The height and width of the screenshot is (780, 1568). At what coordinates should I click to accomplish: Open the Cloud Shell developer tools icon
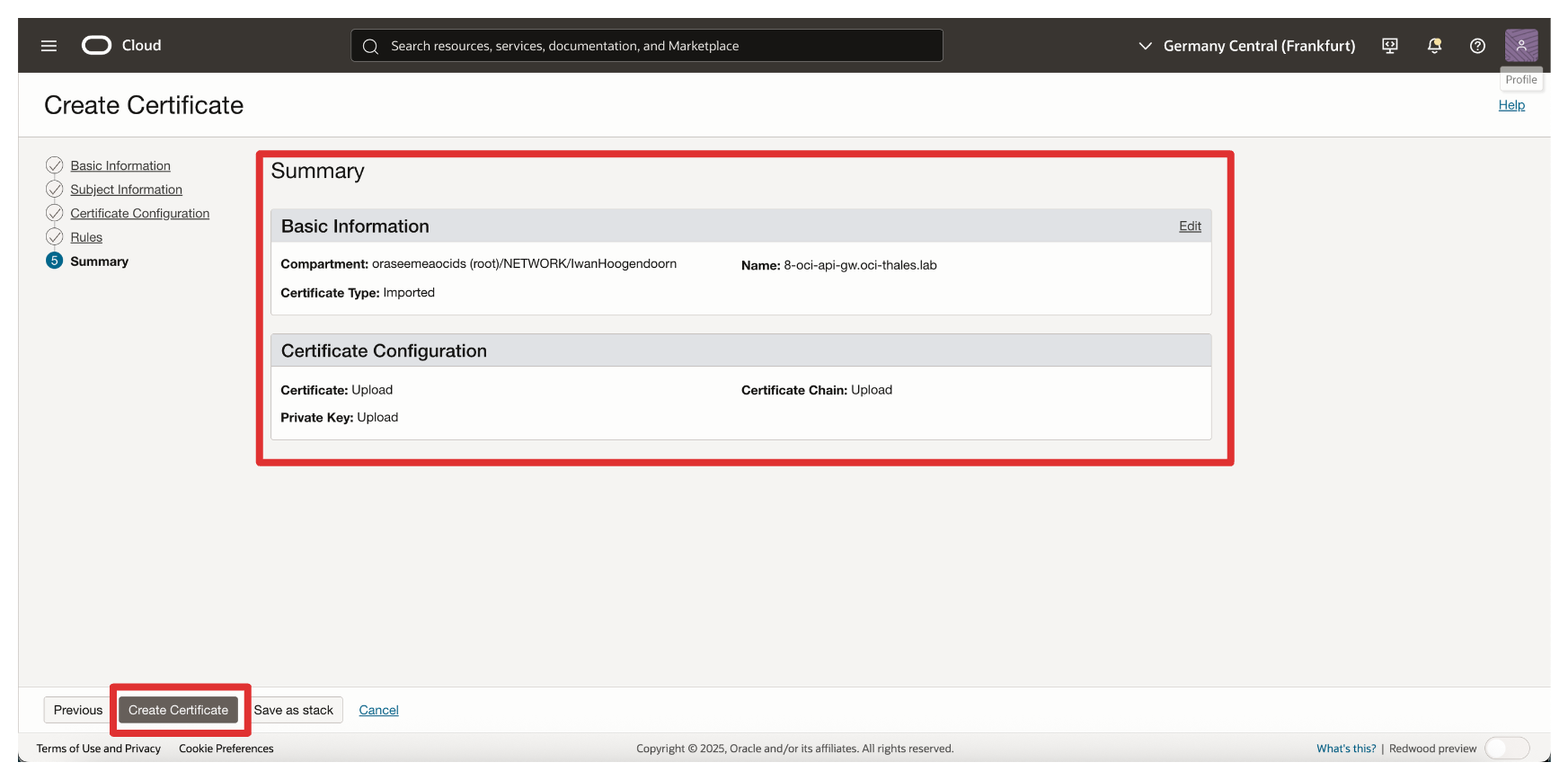tap(1389, 46)
